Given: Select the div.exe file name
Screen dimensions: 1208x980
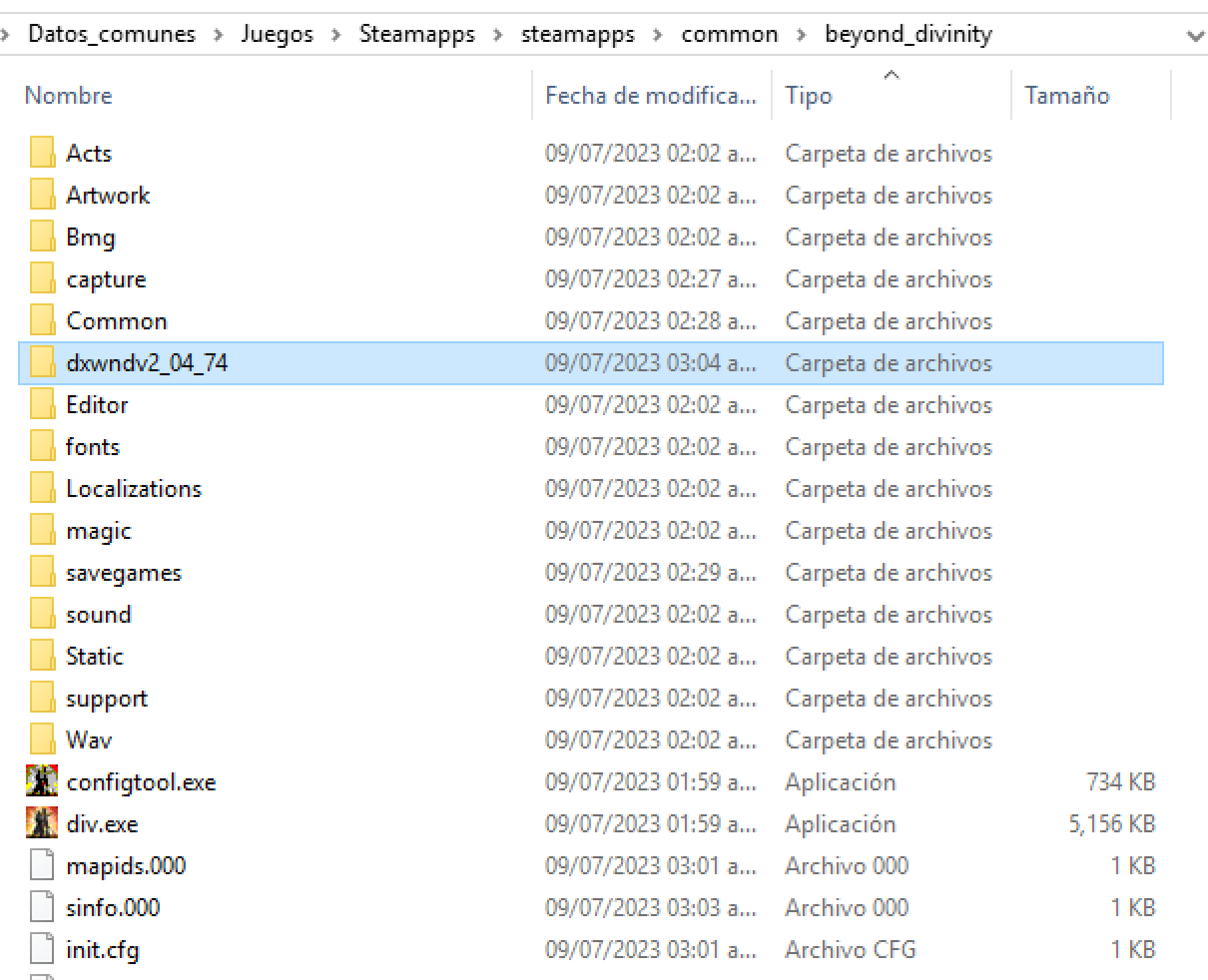Looking at the screenshot, I should click(x=102, y=824).
